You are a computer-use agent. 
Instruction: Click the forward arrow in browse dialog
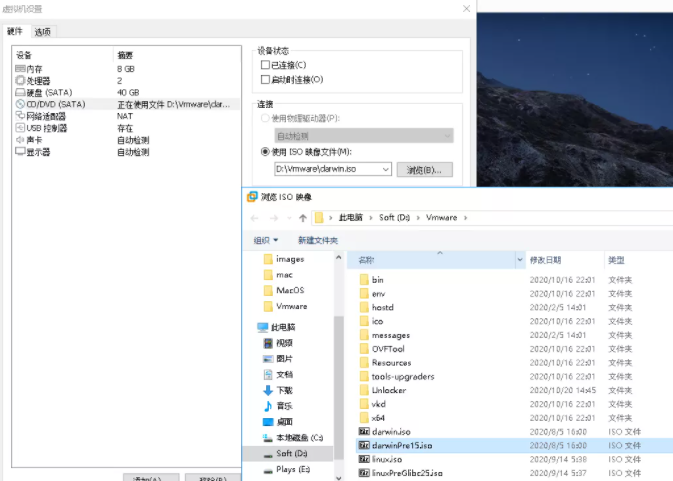point(274,218)
